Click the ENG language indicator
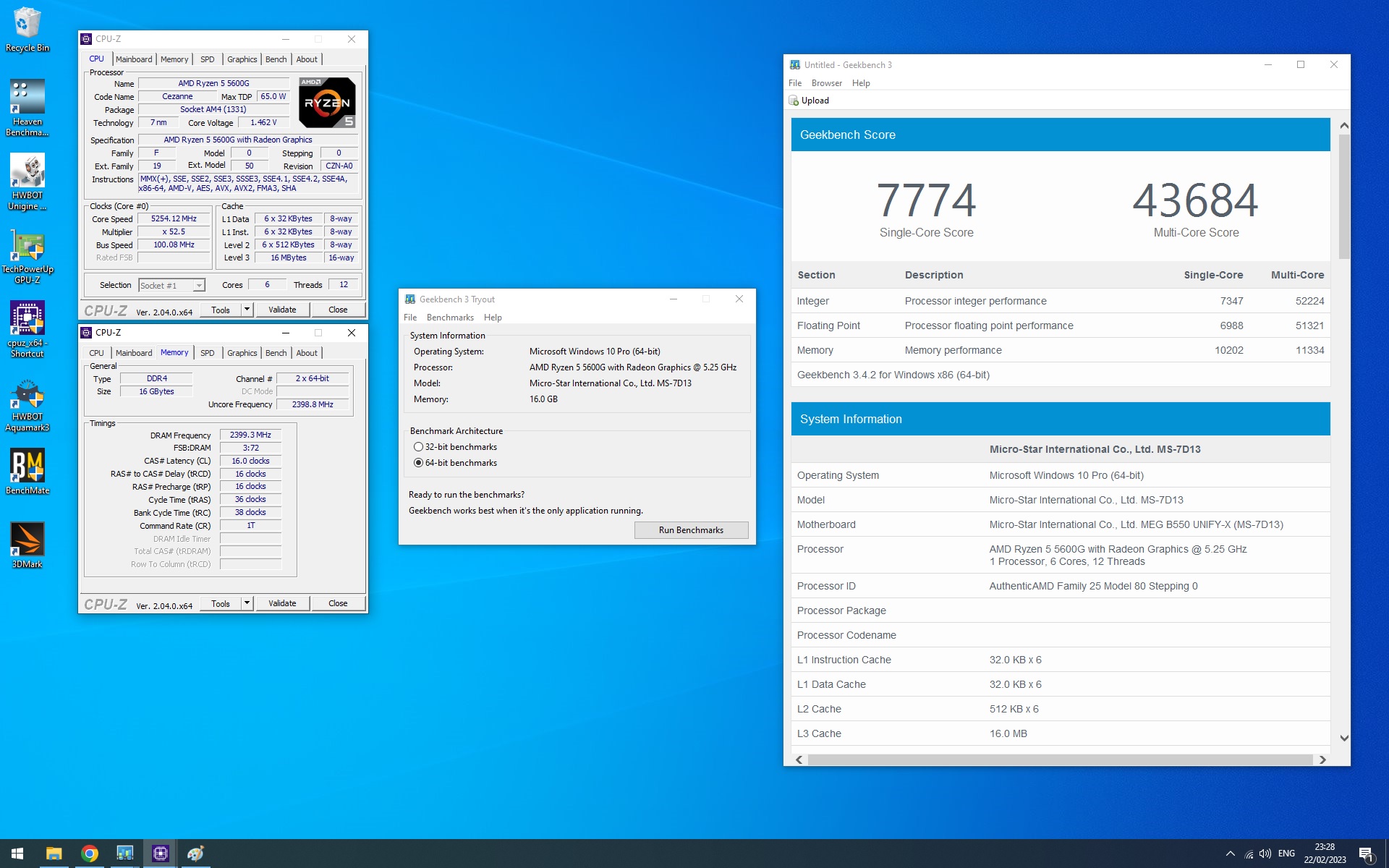Image resolution: width=1389 pixels, height=868 pixels. (1286, 854)
